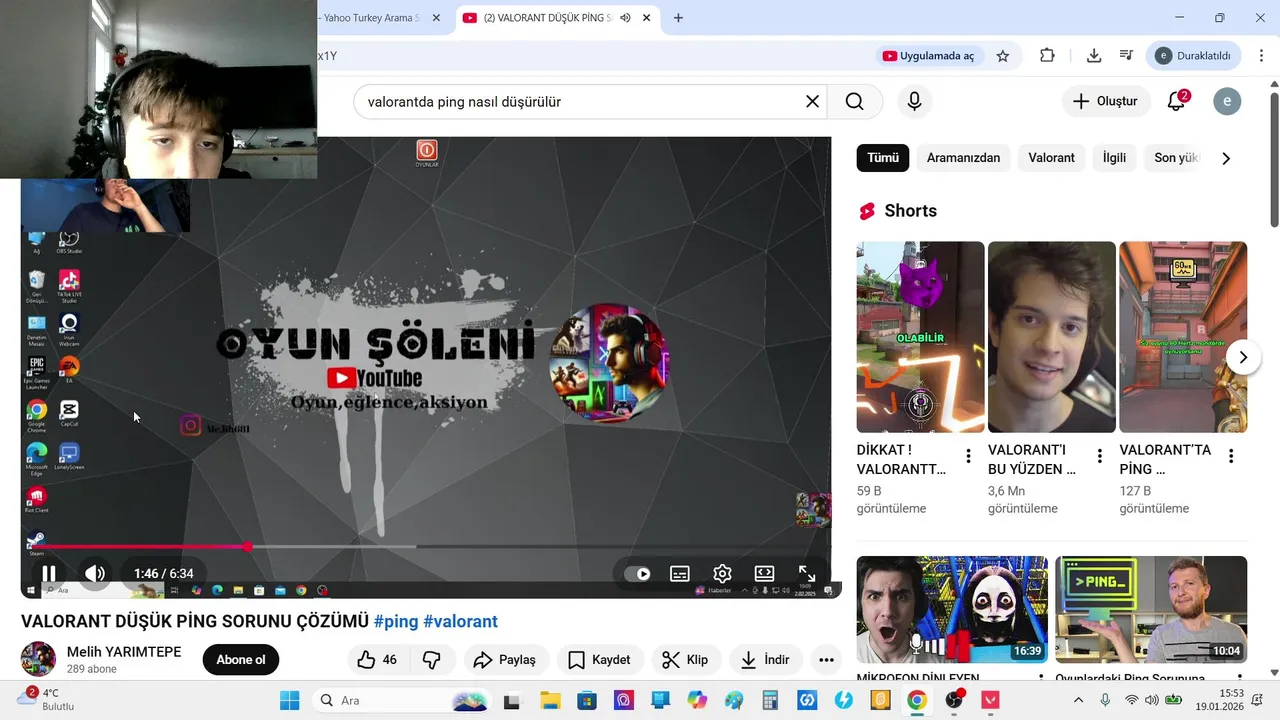Switch to theater mode view

click(x=764, y=574)
